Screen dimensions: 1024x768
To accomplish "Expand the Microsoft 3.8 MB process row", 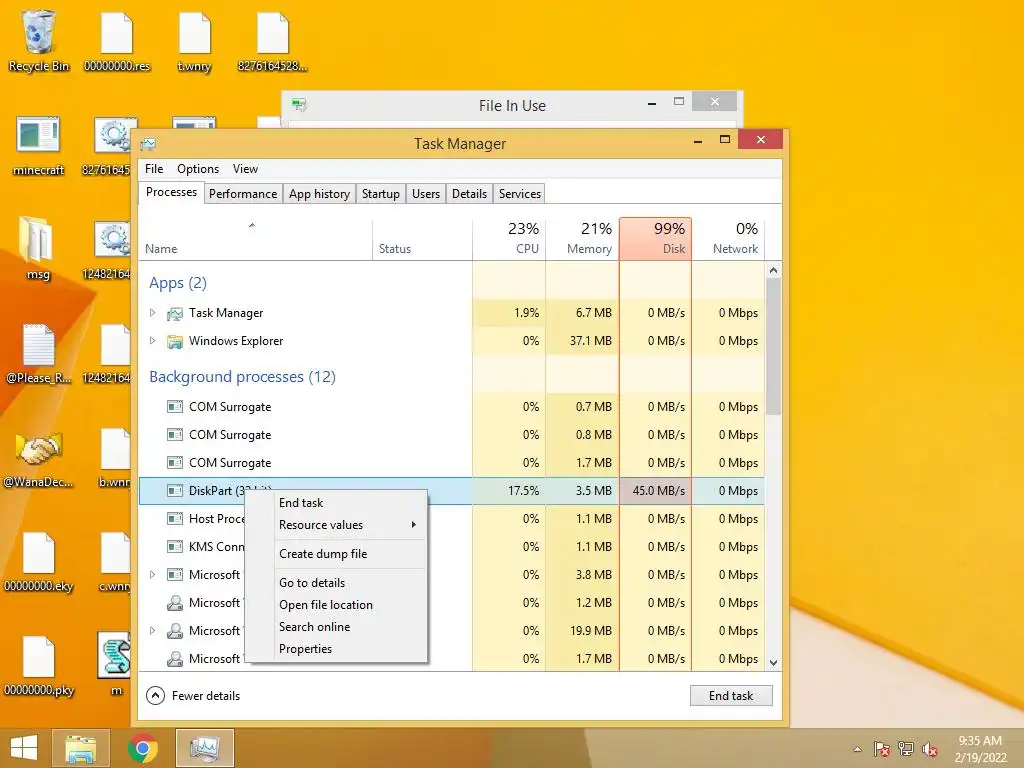I will [152, 575].
